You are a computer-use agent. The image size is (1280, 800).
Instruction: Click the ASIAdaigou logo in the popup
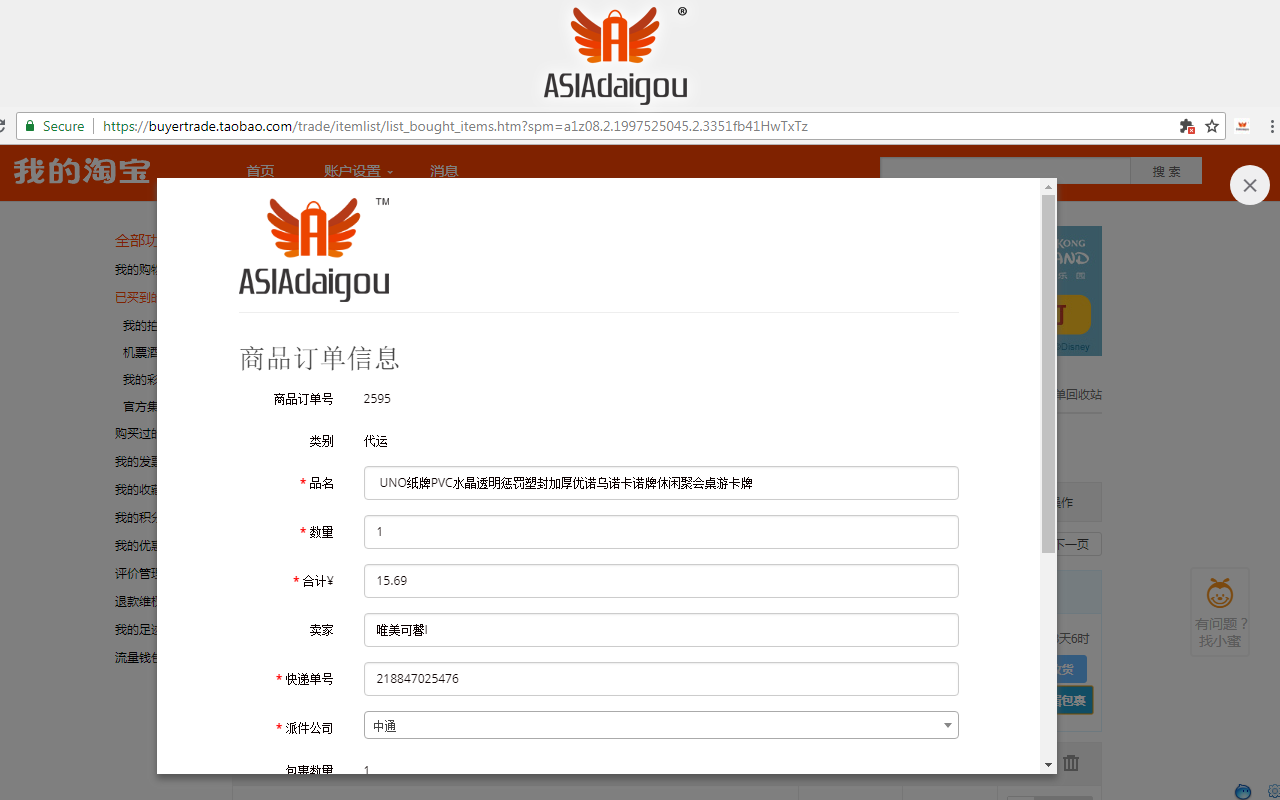[x=314, y=250]
